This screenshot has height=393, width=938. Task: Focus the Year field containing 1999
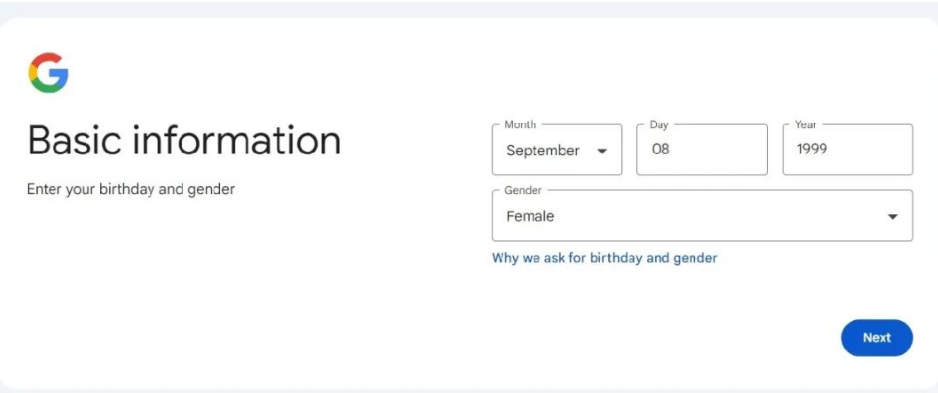848,150
